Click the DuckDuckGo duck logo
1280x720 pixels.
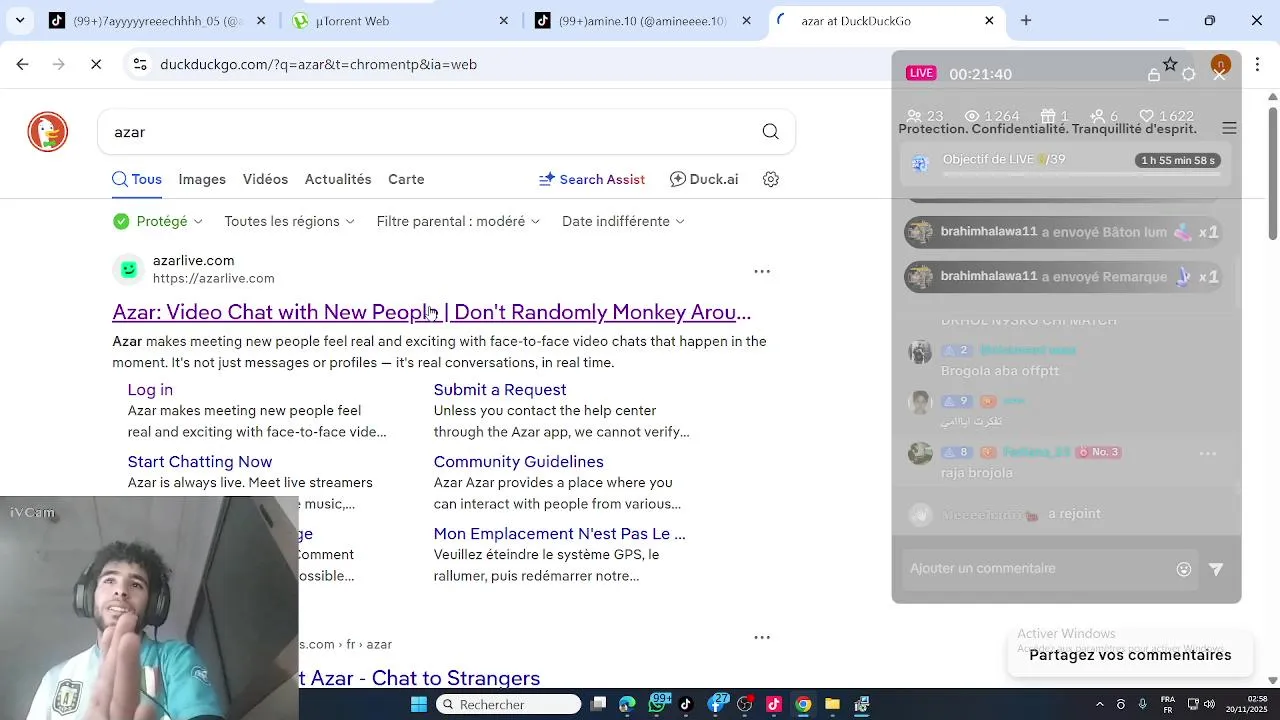(48, 132)
